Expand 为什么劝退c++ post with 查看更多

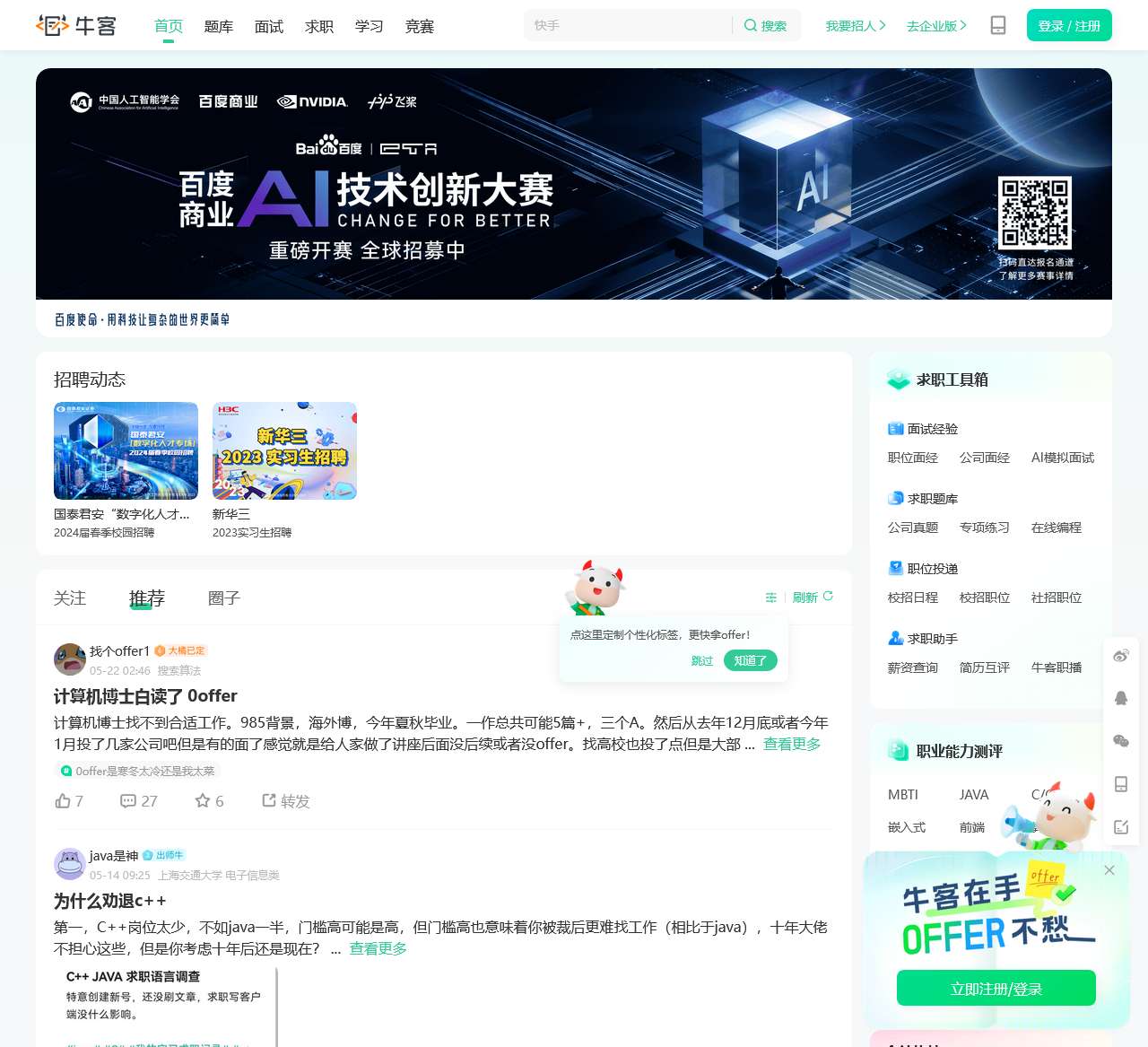coord(378,948)
